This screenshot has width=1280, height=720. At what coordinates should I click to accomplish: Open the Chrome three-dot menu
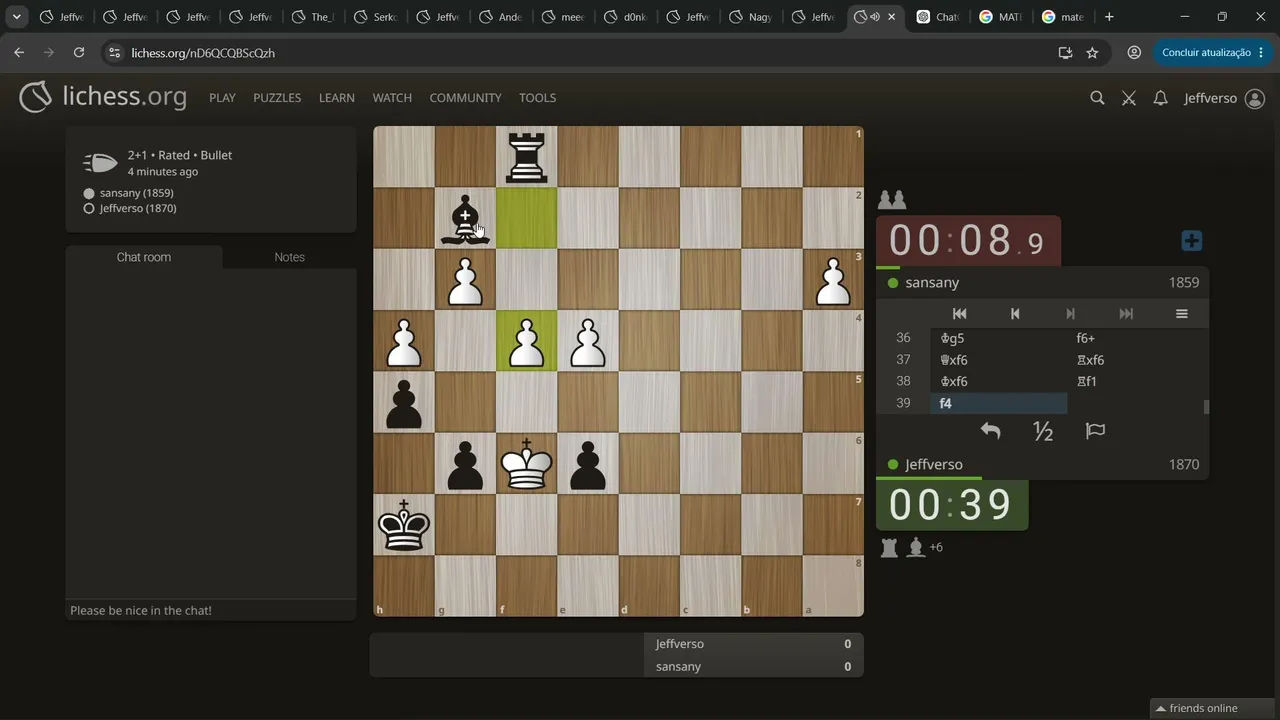pyautogui.click(x=1262, y=53)
